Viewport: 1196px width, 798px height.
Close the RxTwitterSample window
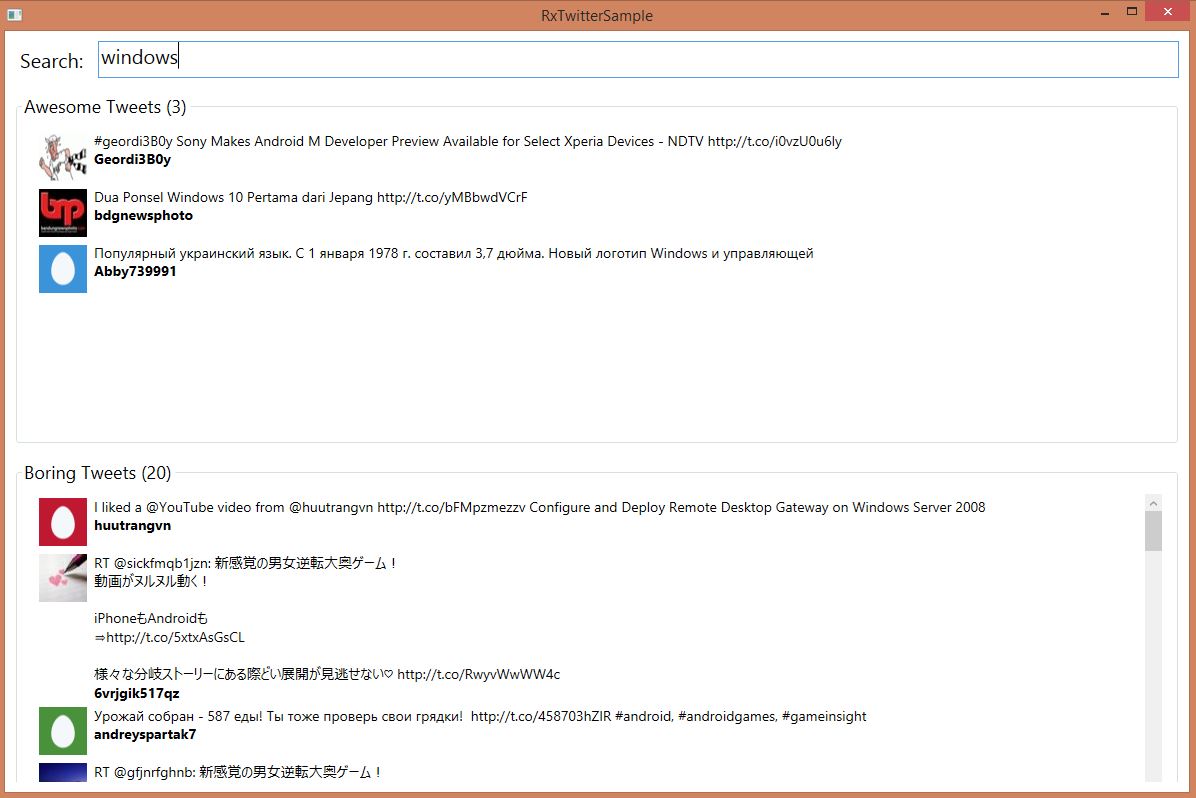(1168, 11)
